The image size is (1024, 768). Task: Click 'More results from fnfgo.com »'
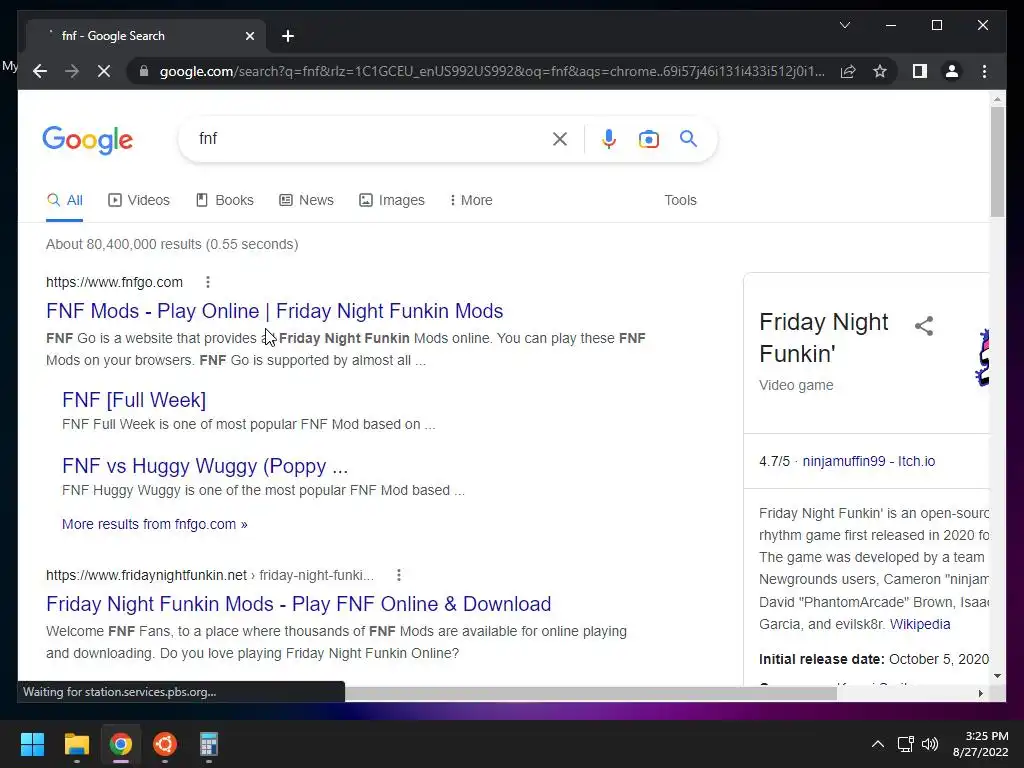[x=155, y=524]
